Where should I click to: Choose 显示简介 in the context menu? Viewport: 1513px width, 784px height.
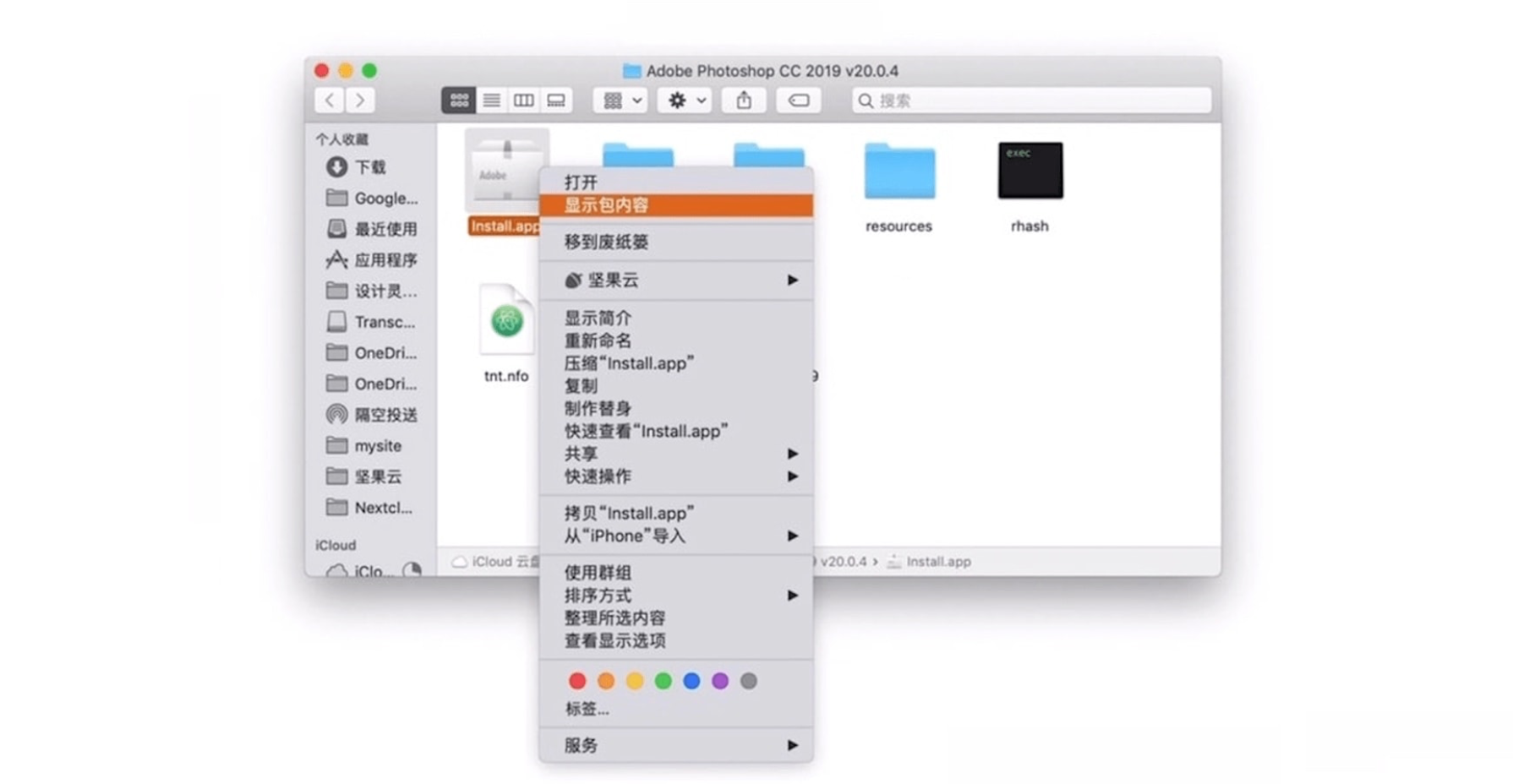(598, 318)
